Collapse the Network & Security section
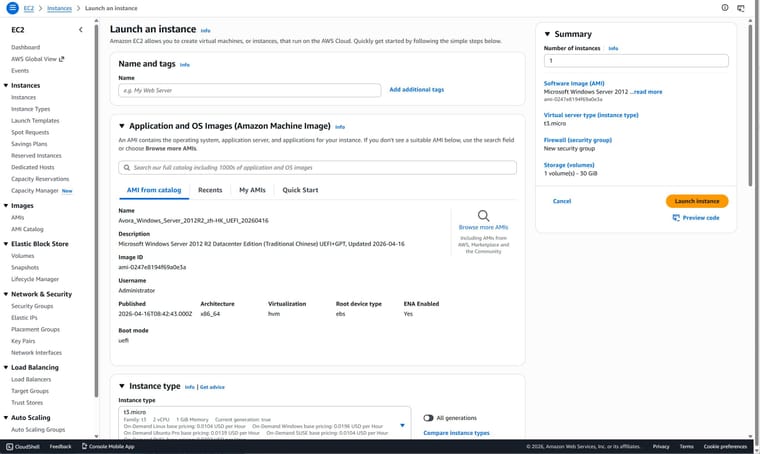The height and width of the screenshot is (454, 760). (x=6, y=294)
